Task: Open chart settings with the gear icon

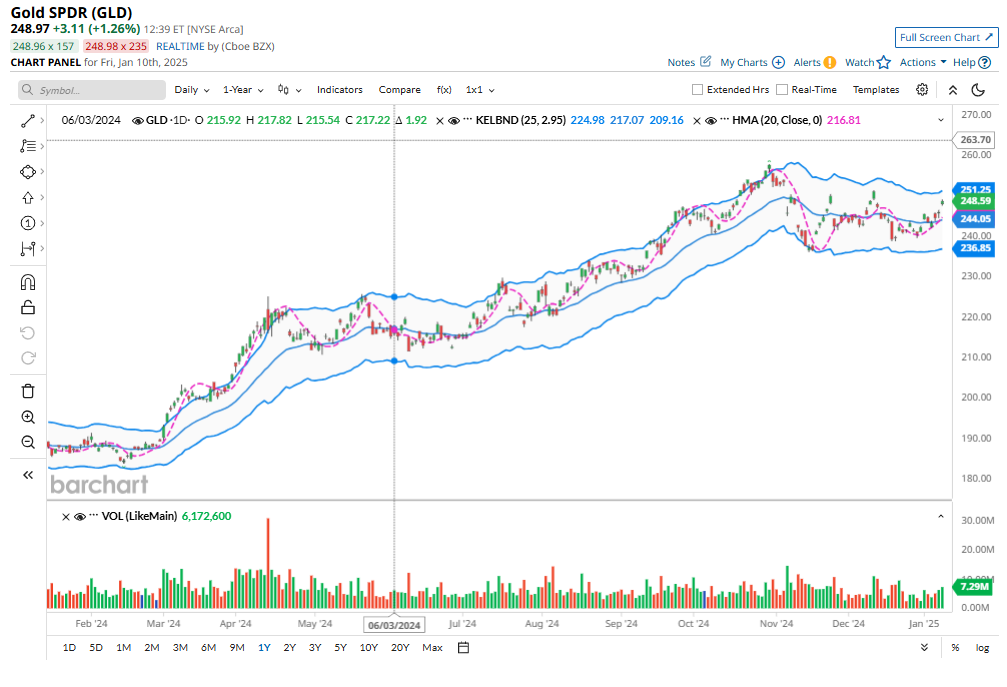Action: [x=922, y=90]
